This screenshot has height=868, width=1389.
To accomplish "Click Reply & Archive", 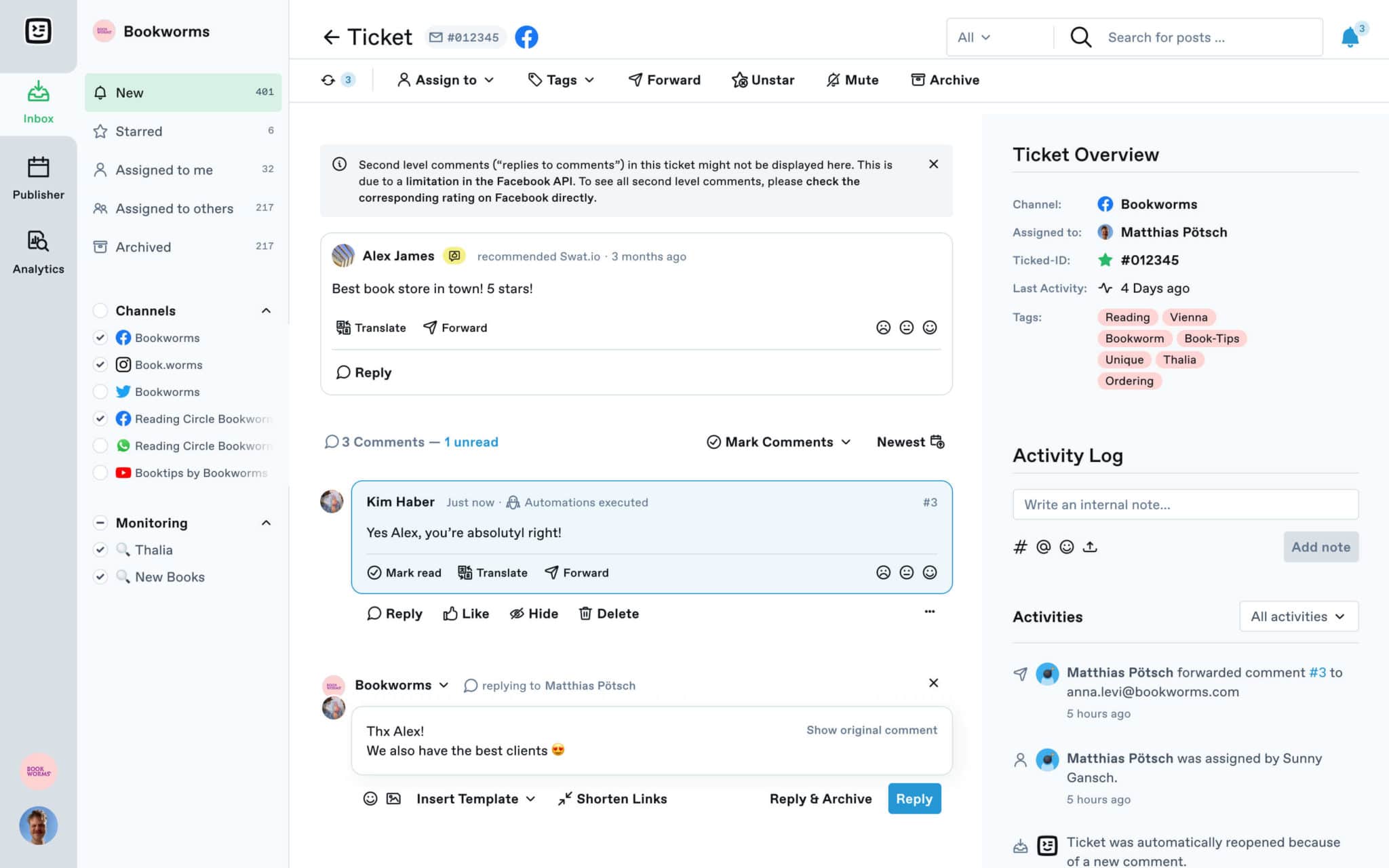I will coord(821,799).
